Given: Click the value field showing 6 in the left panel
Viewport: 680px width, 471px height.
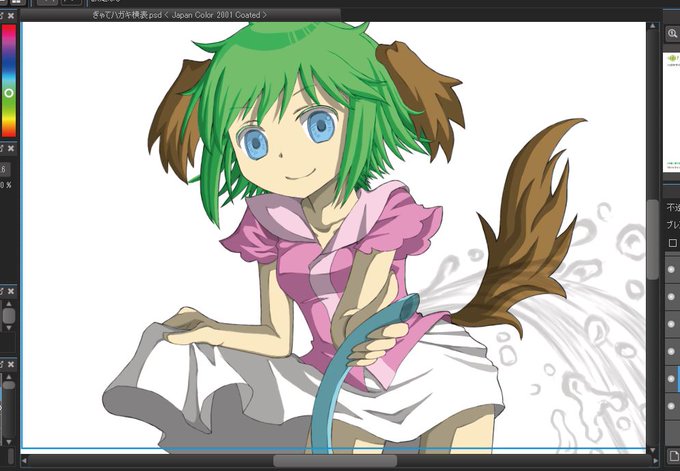Looking at the screenshot, I should pyautogui.click(x=4, y=170).
